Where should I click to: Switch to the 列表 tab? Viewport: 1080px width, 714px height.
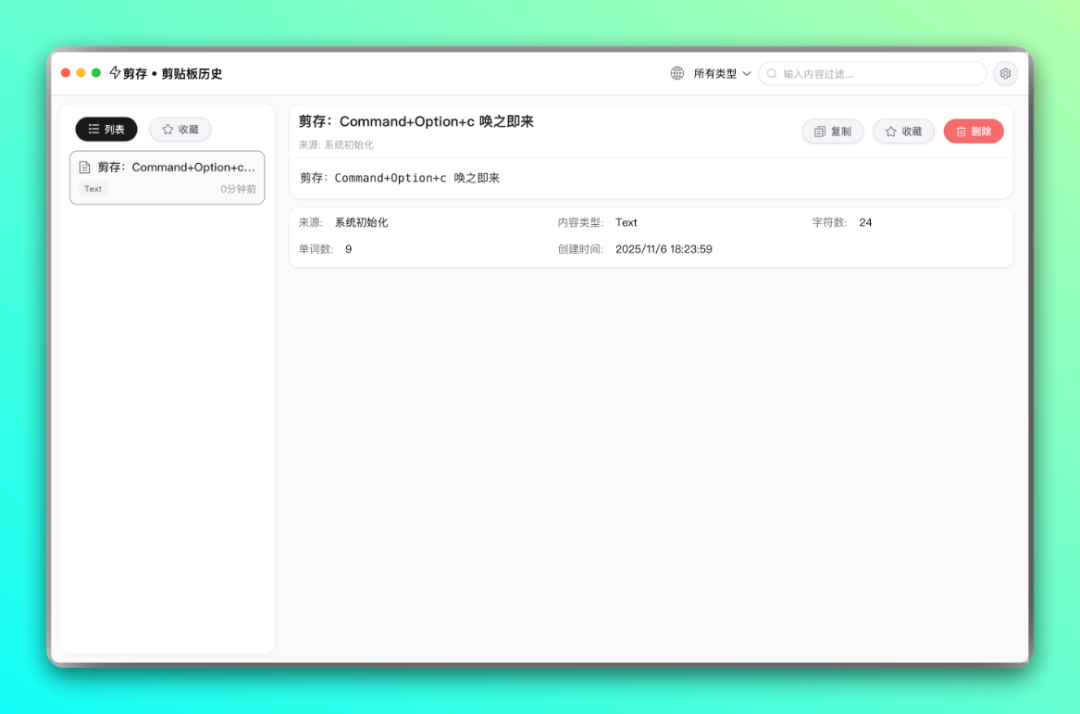tap(106, 129)
